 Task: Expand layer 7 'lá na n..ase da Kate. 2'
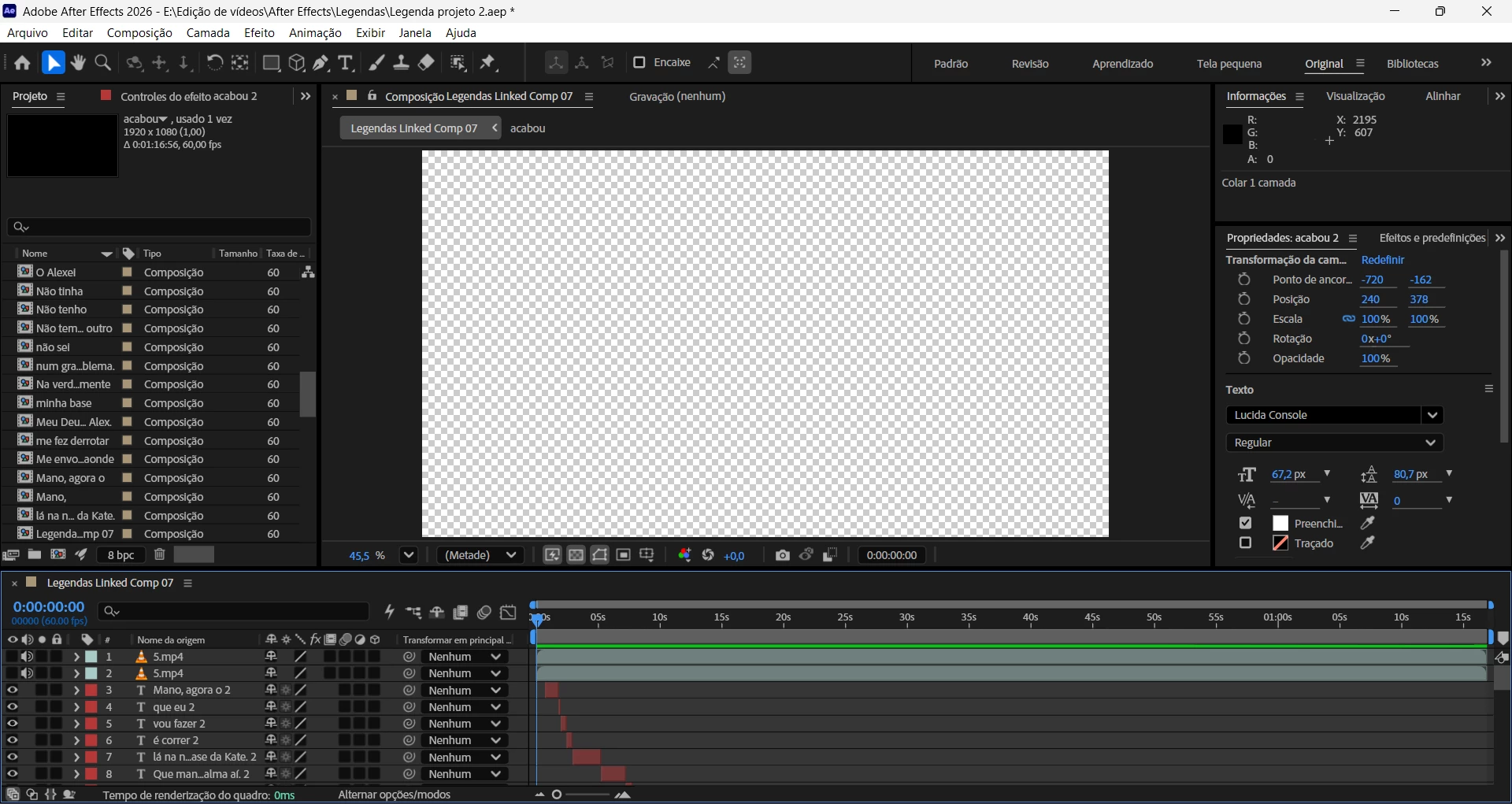[76, 757]
